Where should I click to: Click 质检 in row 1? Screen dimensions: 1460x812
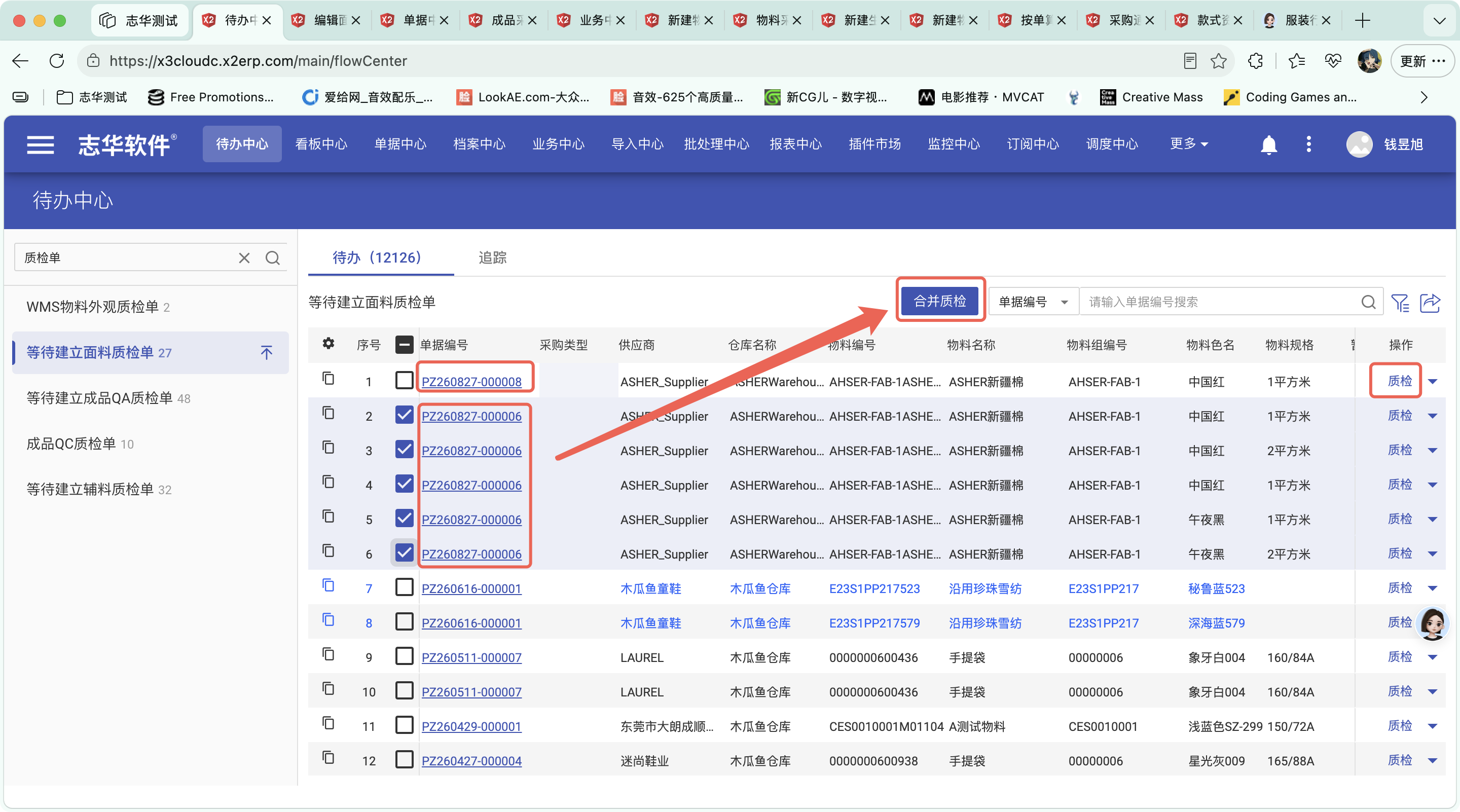pos(1399,381)
